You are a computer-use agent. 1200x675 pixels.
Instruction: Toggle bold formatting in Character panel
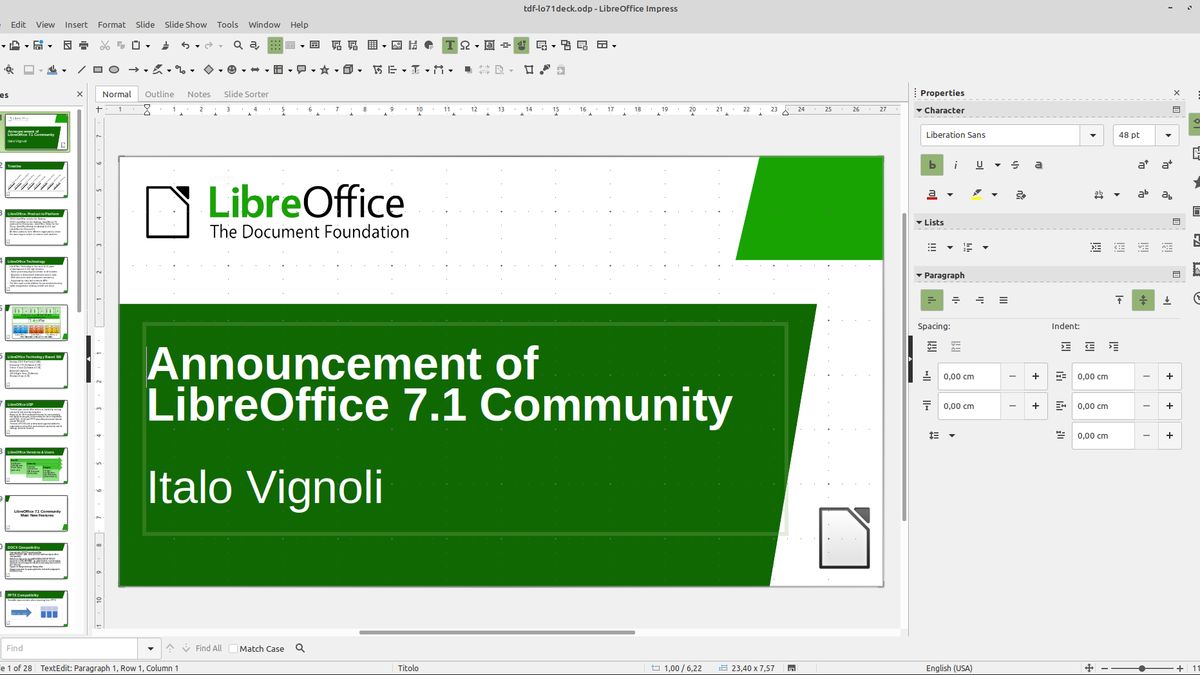[932, 164]
